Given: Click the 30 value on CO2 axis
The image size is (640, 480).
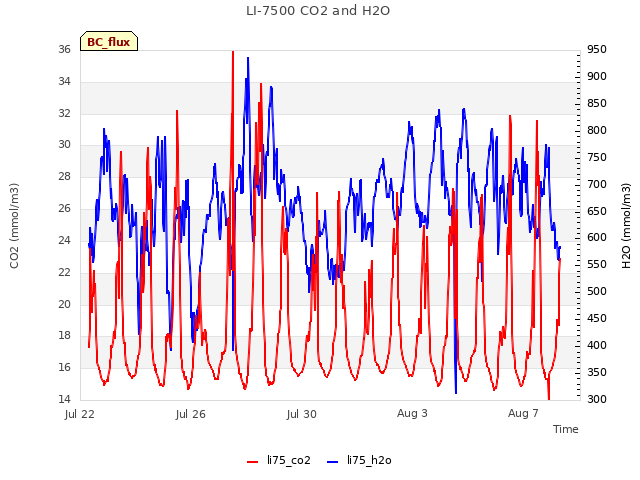Looking at the screenshot, I should (x=64, y=144).
